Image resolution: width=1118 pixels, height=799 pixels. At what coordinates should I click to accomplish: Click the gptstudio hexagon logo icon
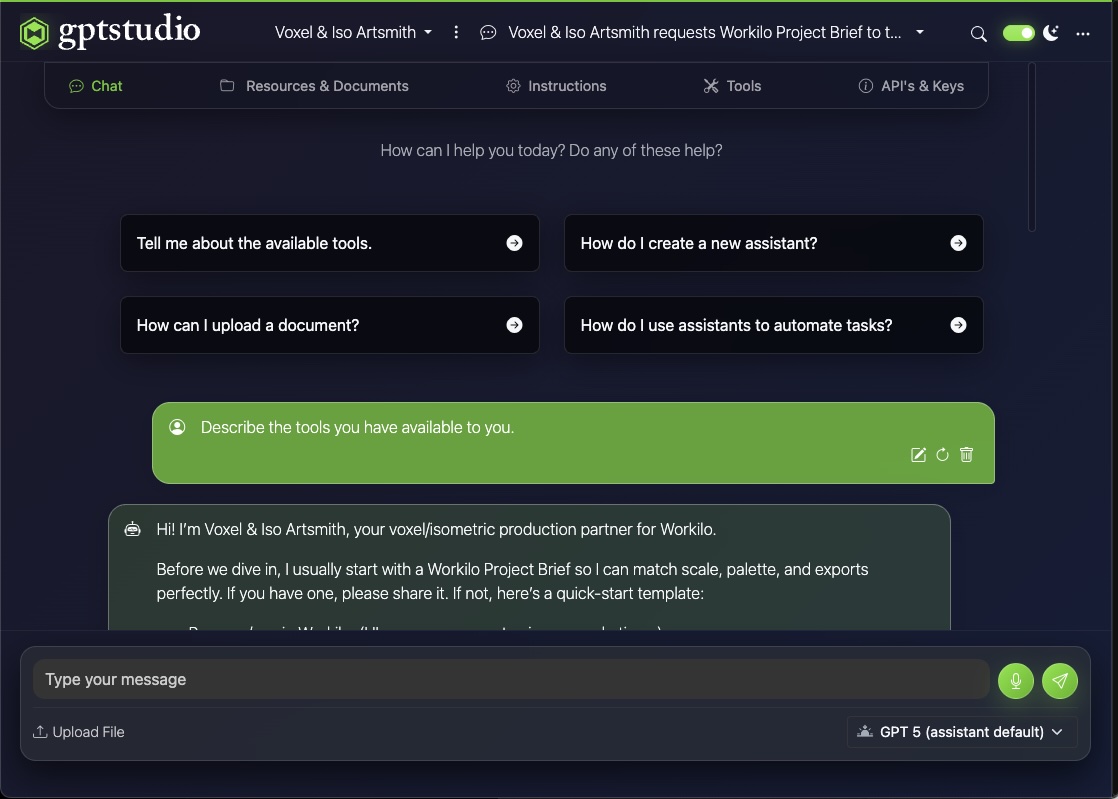pos(33,31)
